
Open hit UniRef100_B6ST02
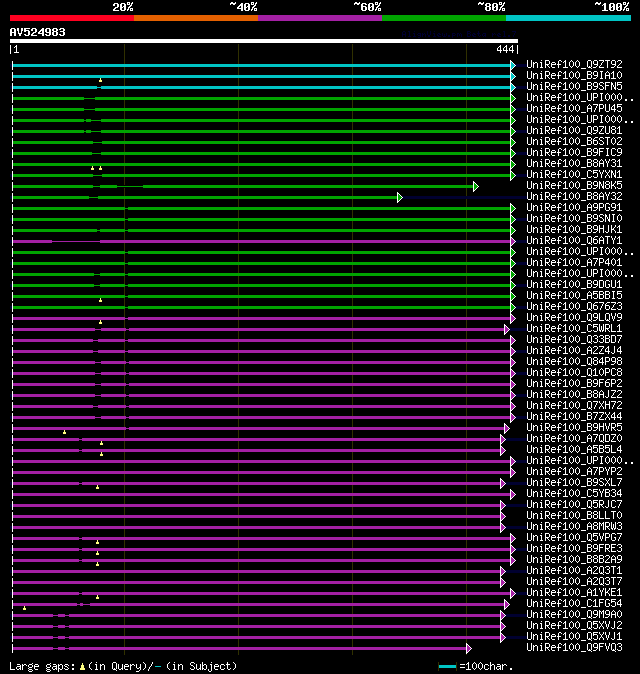pos(574,141)
